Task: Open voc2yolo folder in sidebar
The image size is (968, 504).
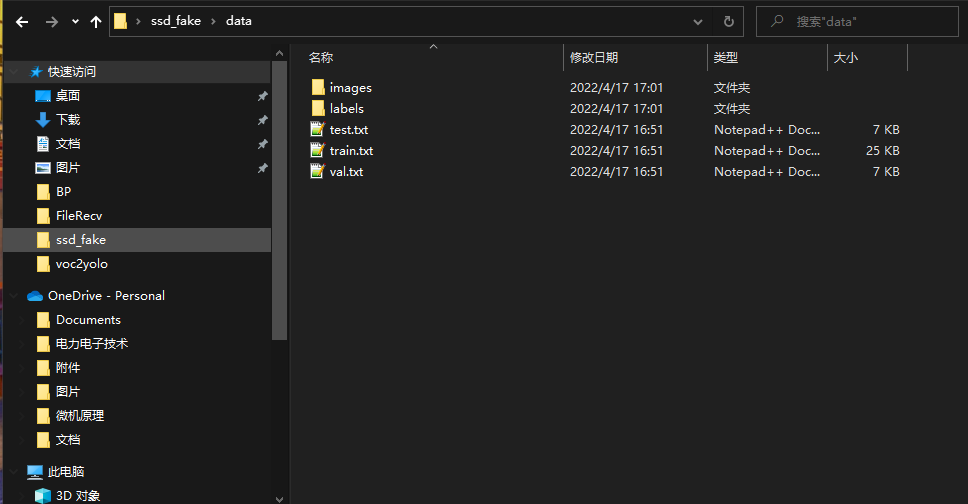Action: click(81, 264)
